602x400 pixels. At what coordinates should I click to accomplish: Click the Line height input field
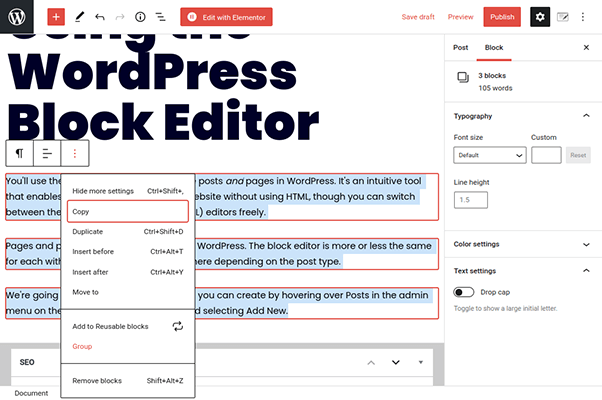[471, 200]
